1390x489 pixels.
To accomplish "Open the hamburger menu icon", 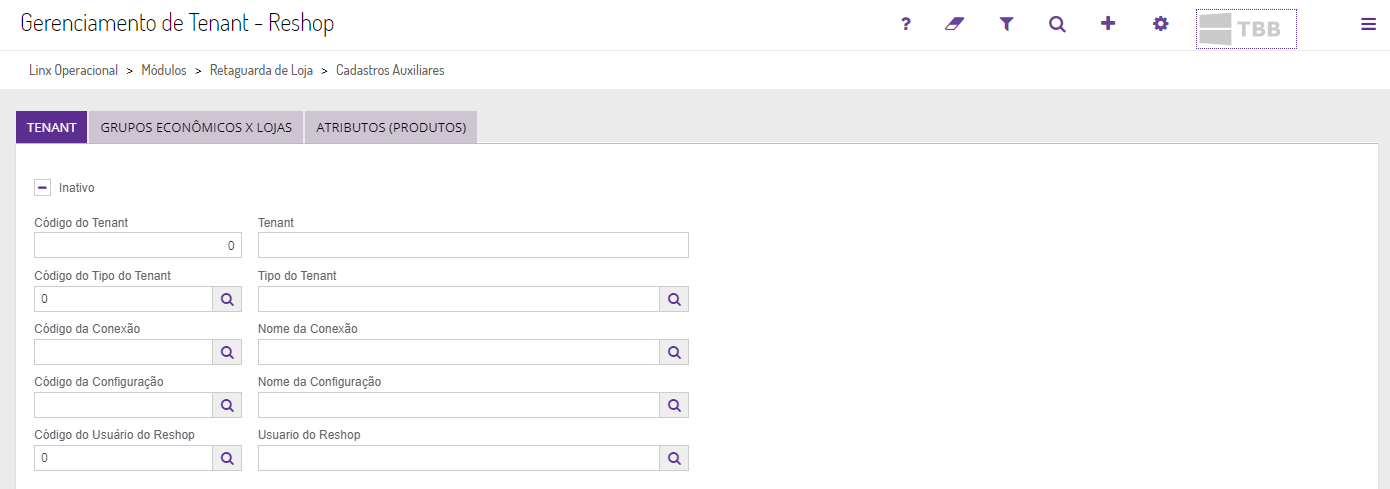I will [1368, 25].
